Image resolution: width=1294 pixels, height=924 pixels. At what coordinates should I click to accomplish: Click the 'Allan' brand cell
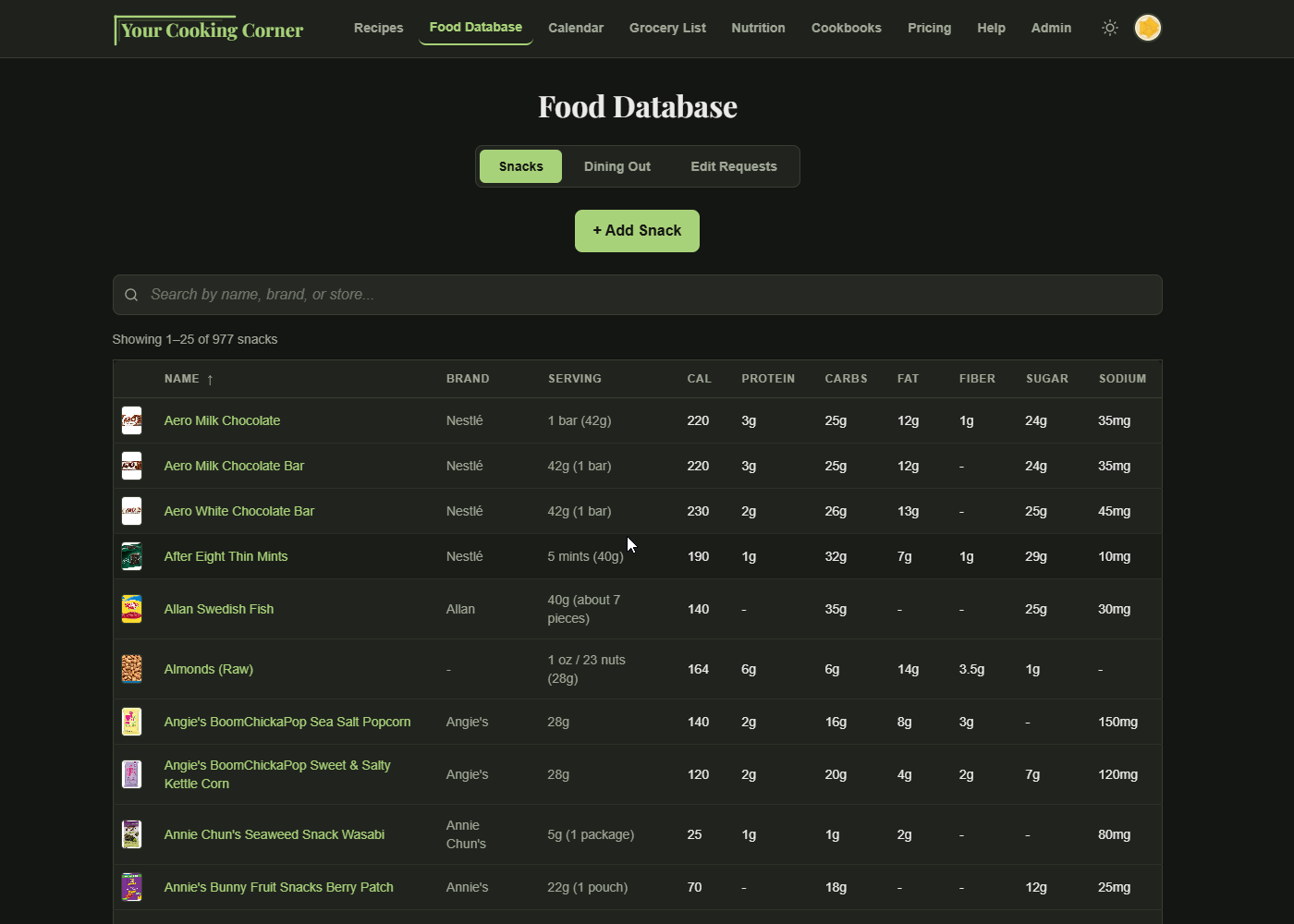[x=460, y=609]
